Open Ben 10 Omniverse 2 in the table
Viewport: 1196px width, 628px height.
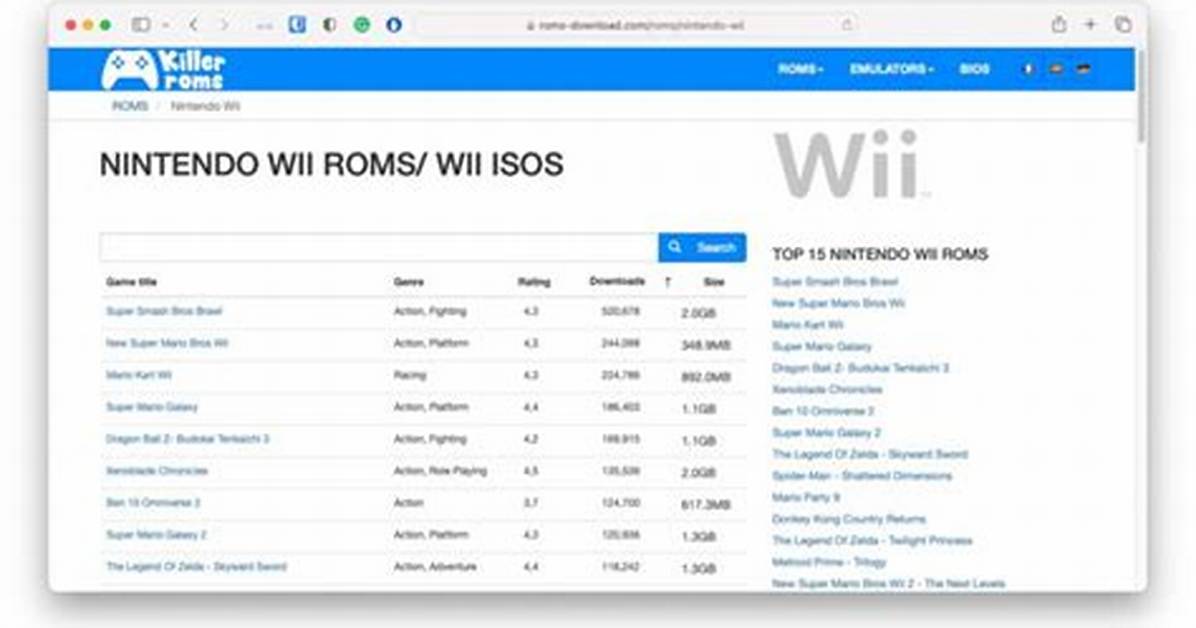click(153, 503)
